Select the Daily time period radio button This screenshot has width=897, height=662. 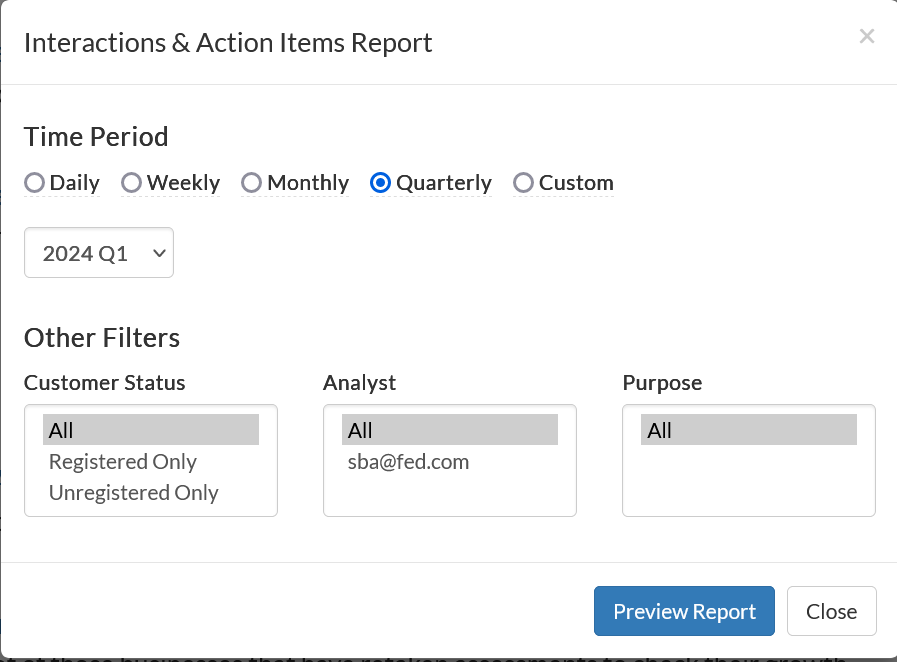pyautogui.click(x=35, y=183)
